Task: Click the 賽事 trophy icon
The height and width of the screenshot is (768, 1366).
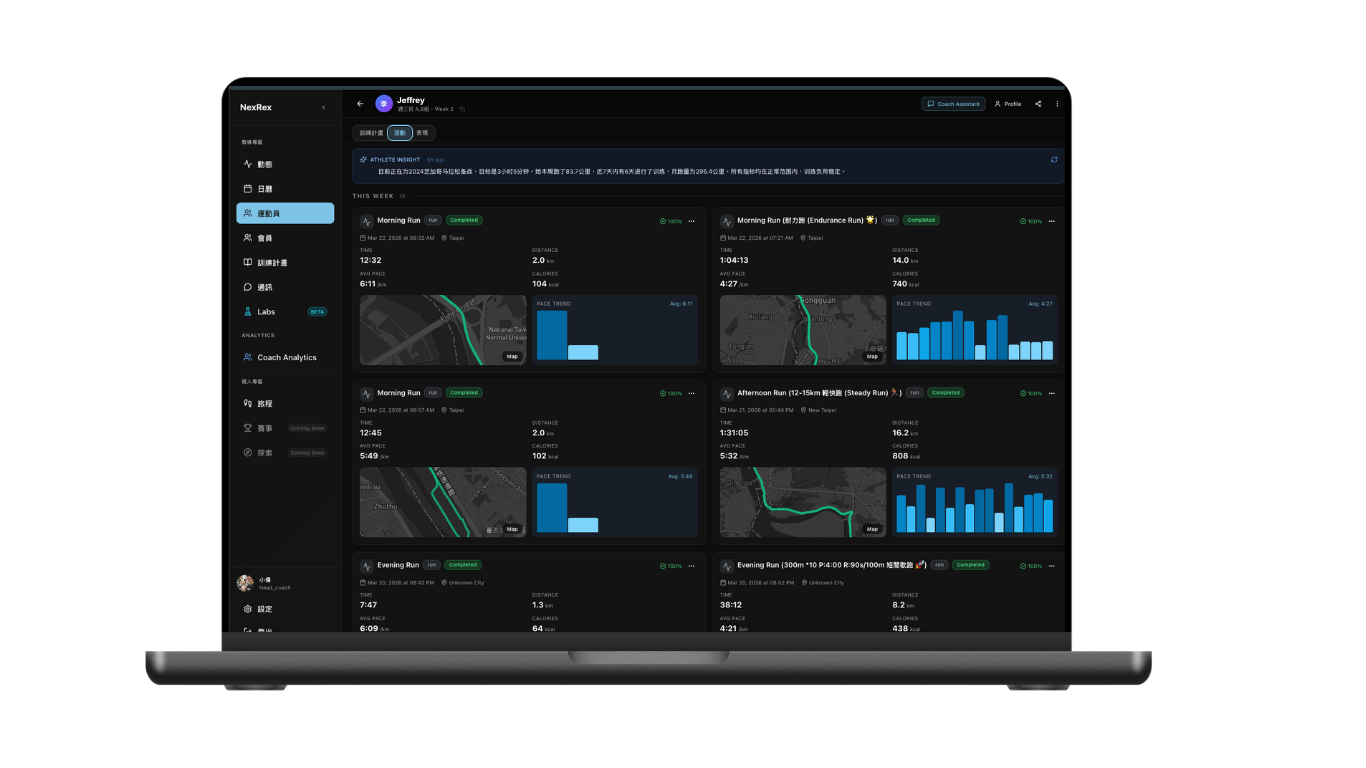Action: 248,428
